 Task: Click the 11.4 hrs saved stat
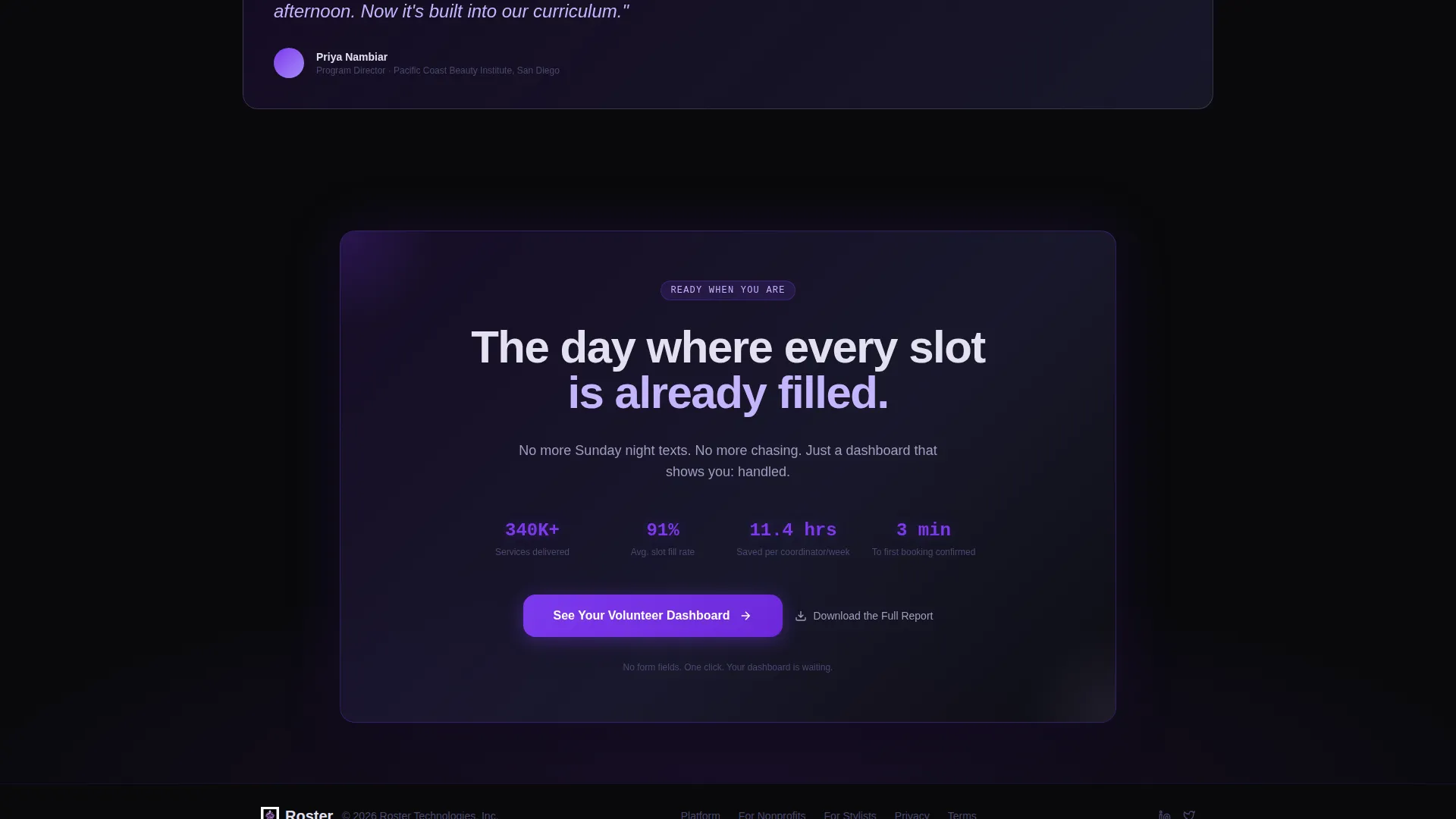coord(793,539)
